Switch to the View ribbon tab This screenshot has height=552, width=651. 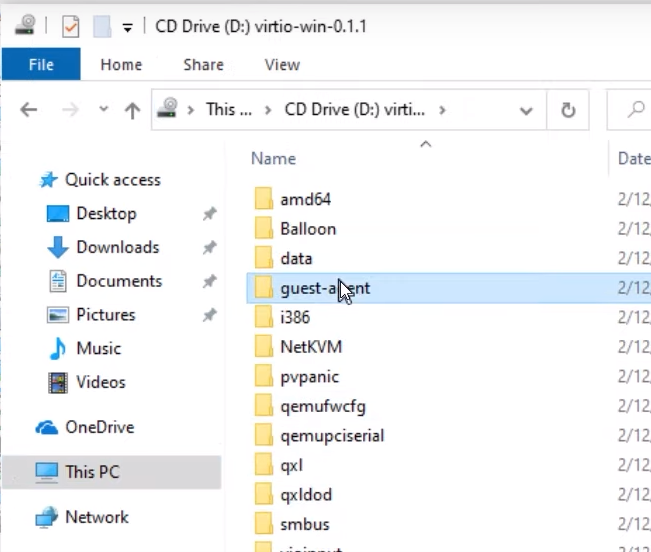(282, 65)
